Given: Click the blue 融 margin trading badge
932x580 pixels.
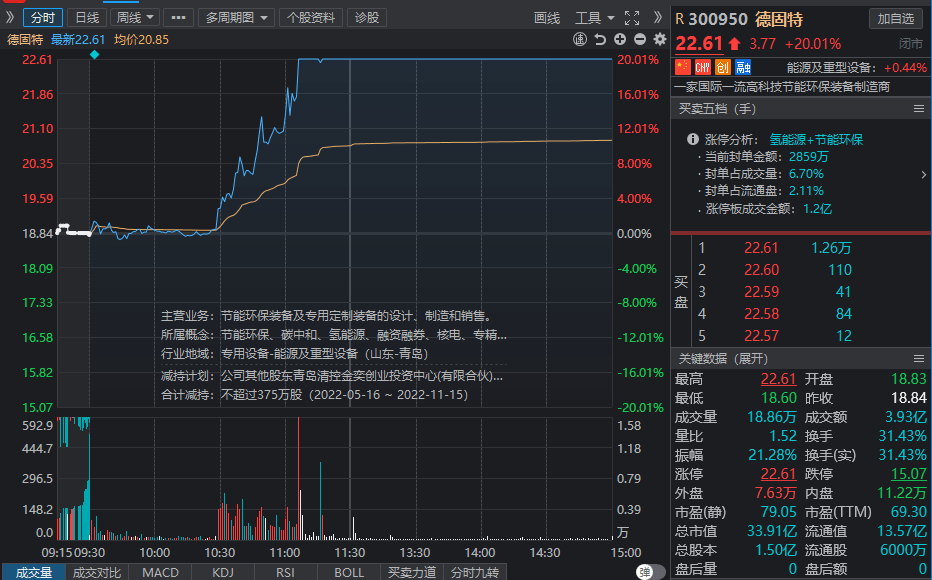Looking at the screenshot, I should pyautogui.click(x=743, y=67).
